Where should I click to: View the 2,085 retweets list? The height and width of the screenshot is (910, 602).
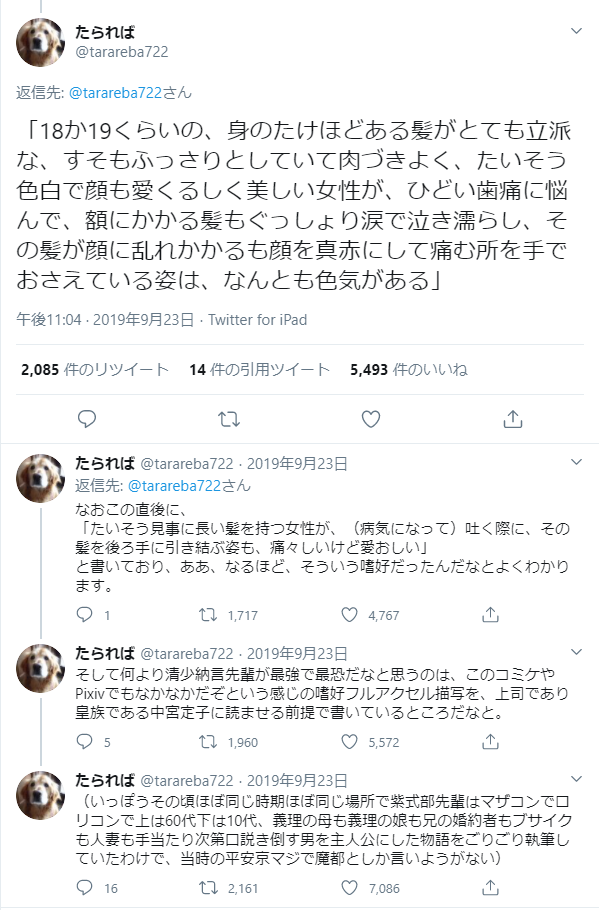[95, 369]
